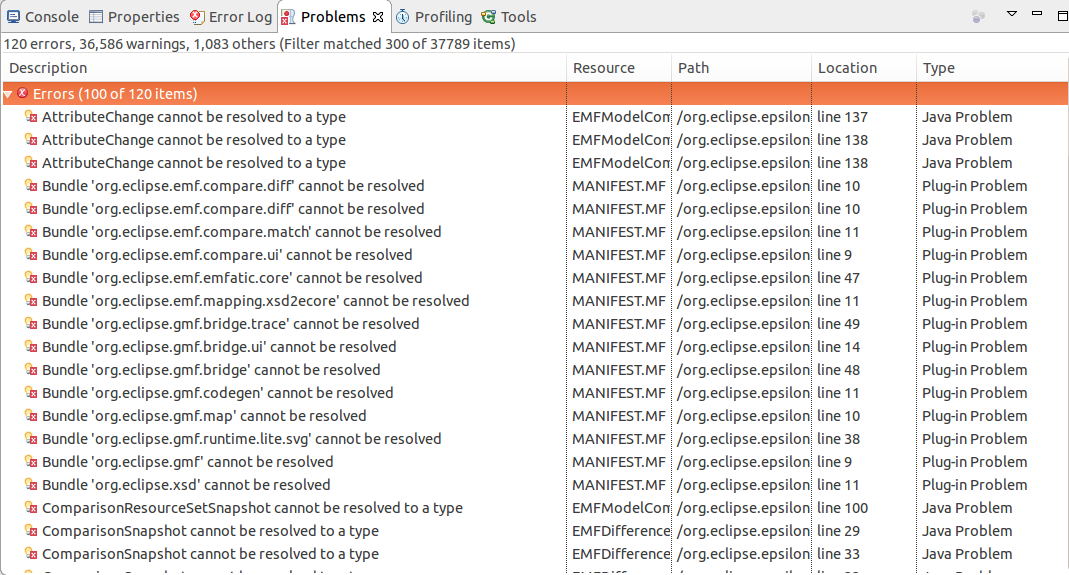
Task: Click 'line 38' location cell
Action: (839, 439)
